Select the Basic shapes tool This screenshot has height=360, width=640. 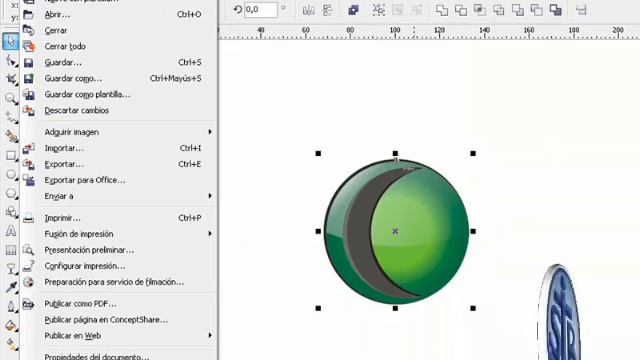pyautogui.click(x=11, y=212)
